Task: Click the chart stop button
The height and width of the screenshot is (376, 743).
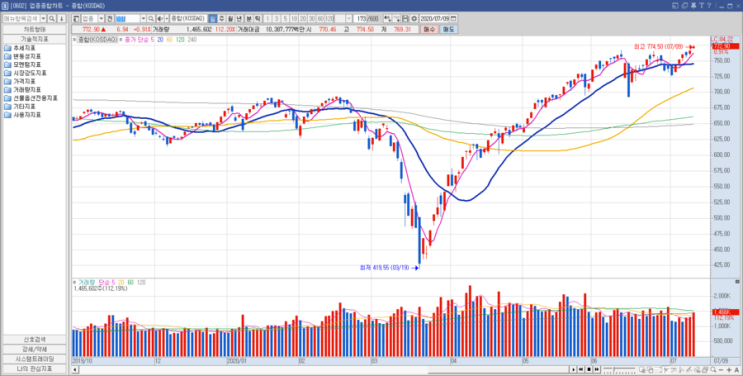Action: pos(589,369)
